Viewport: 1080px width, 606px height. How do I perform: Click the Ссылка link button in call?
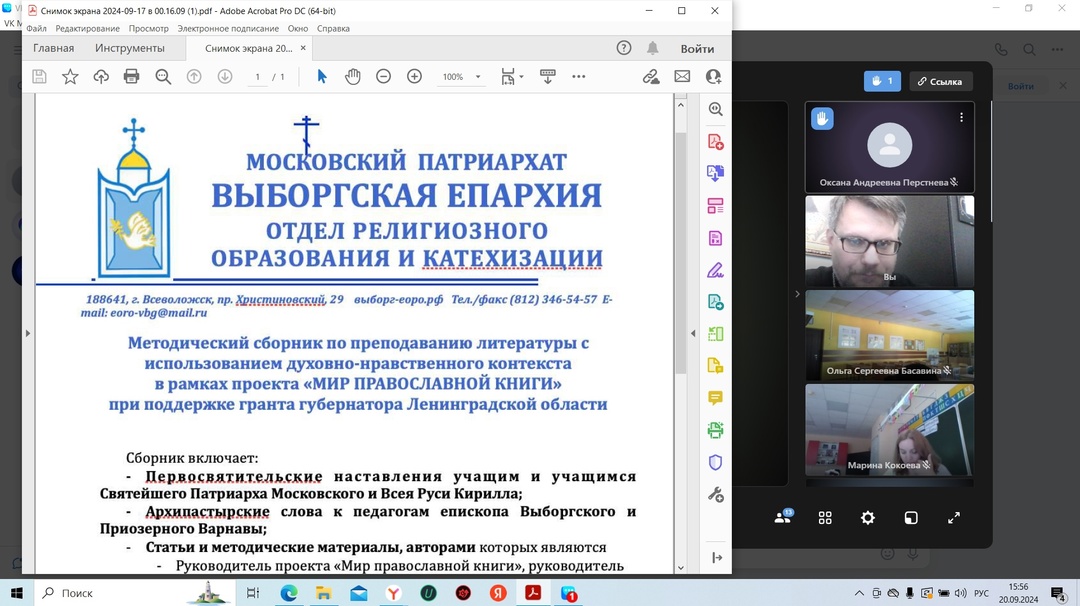(x=940, y=81)
